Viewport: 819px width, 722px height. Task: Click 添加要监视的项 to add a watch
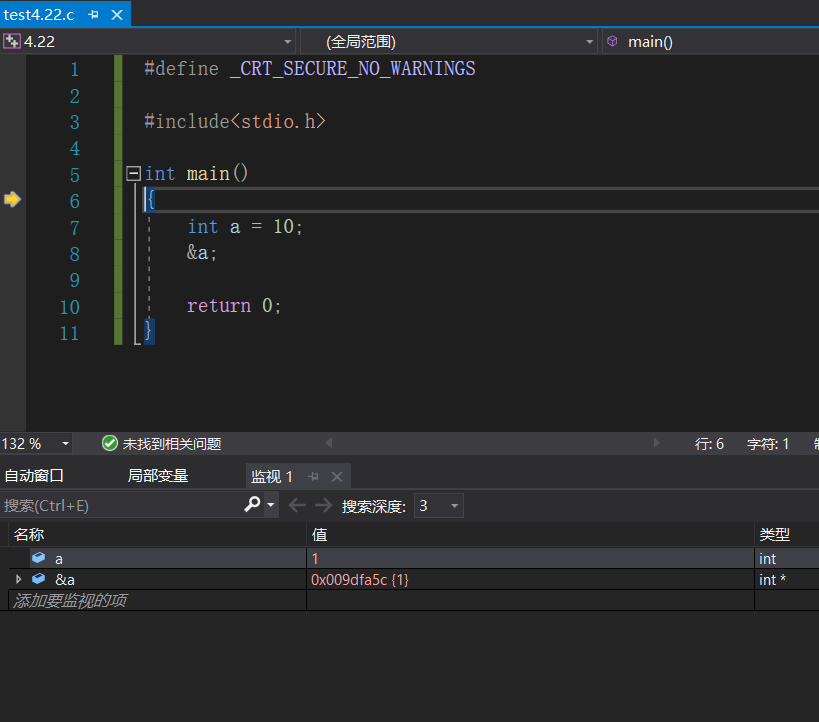coord(70,601)
